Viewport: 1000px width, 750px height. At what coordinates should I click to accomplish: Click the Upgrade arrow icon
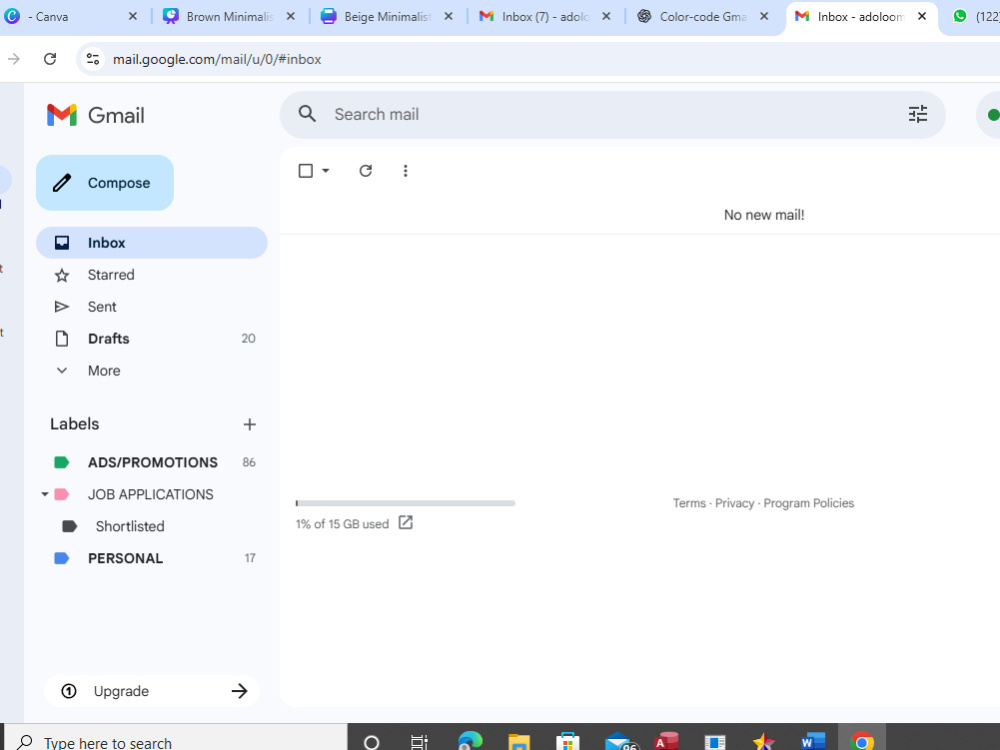tap(239, 691)
